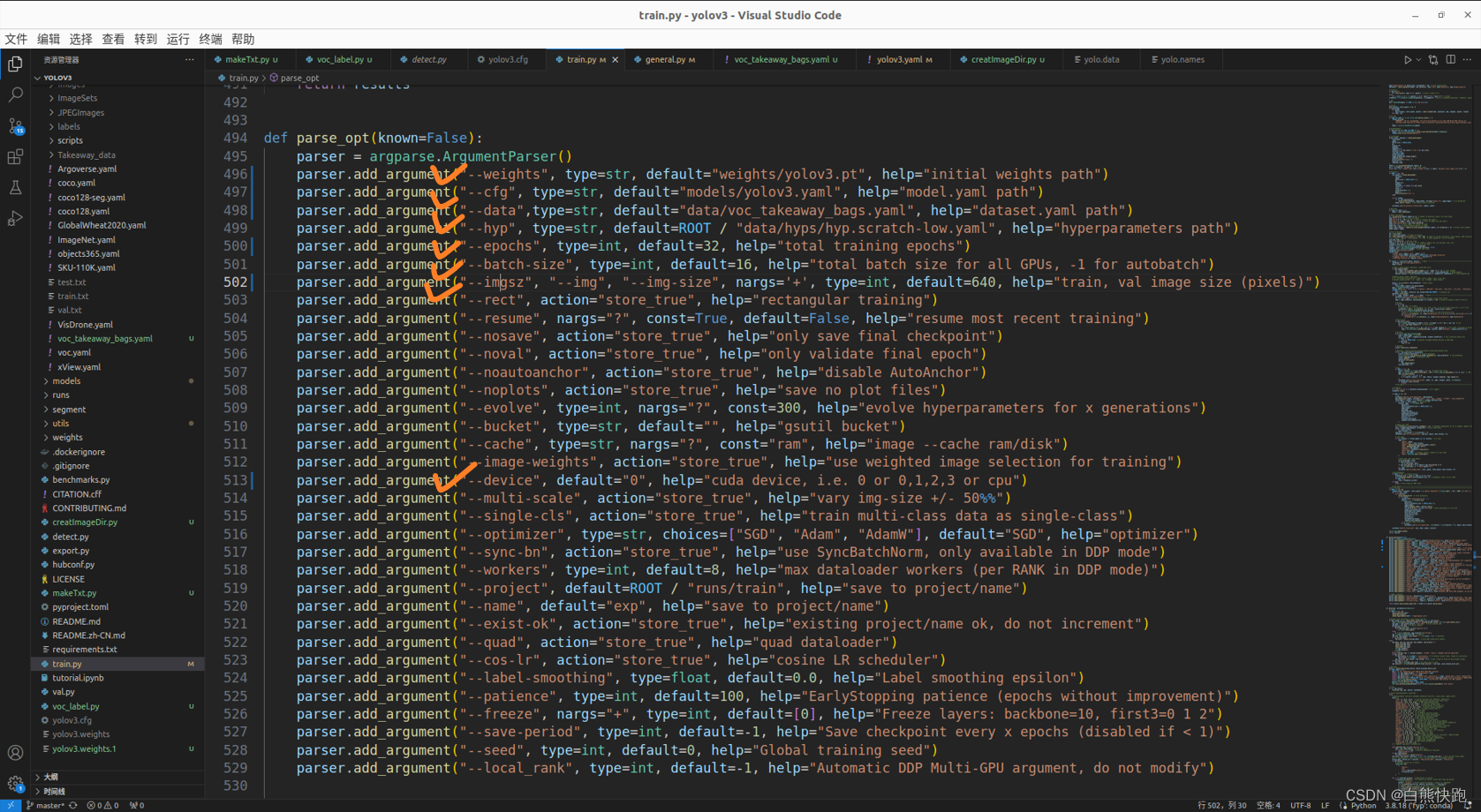This screenshot has width=1481, height=812.
Task: Open the Explorer view in activity bar
Action: tap(15, 64)
